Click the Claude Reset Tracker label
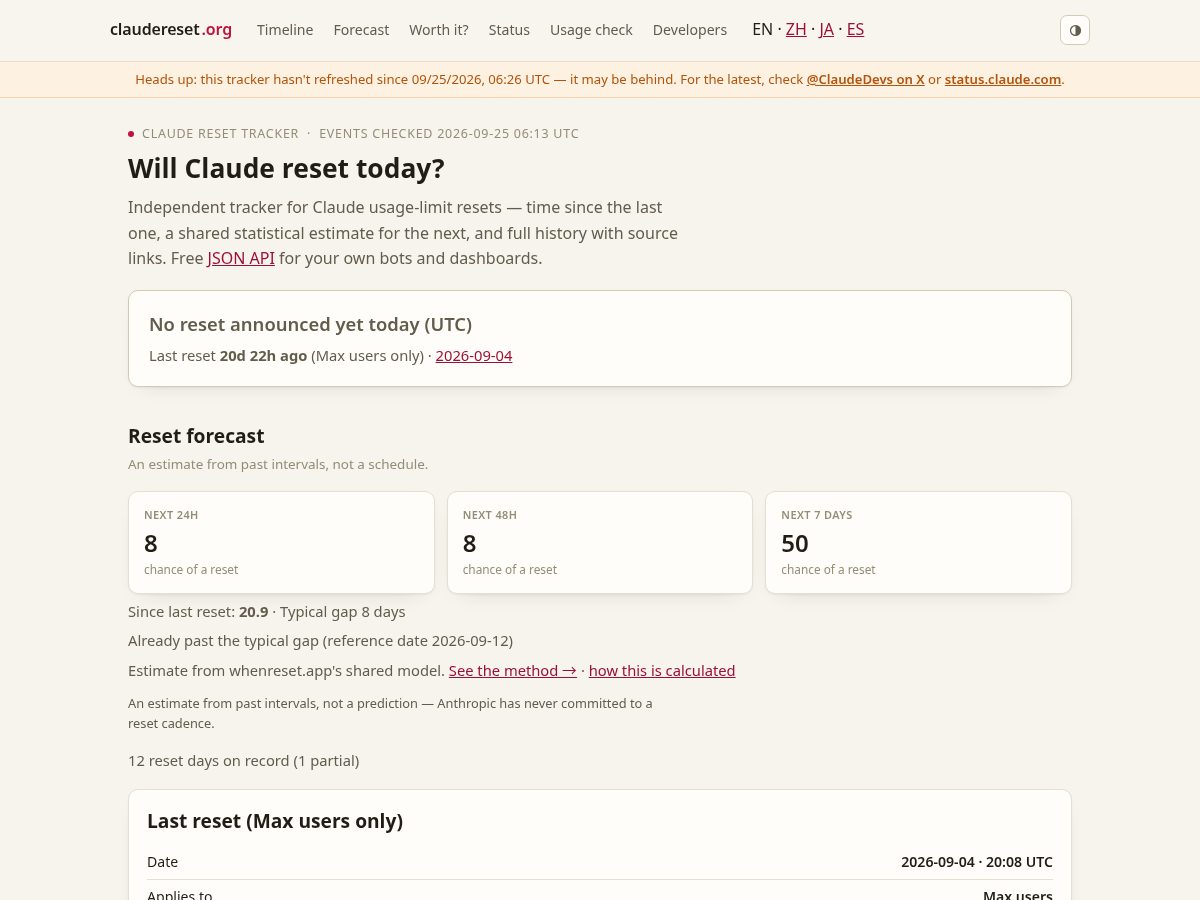Image resolution: width=1200 pixels, height=900 pixels. click(x=220, y=133)
